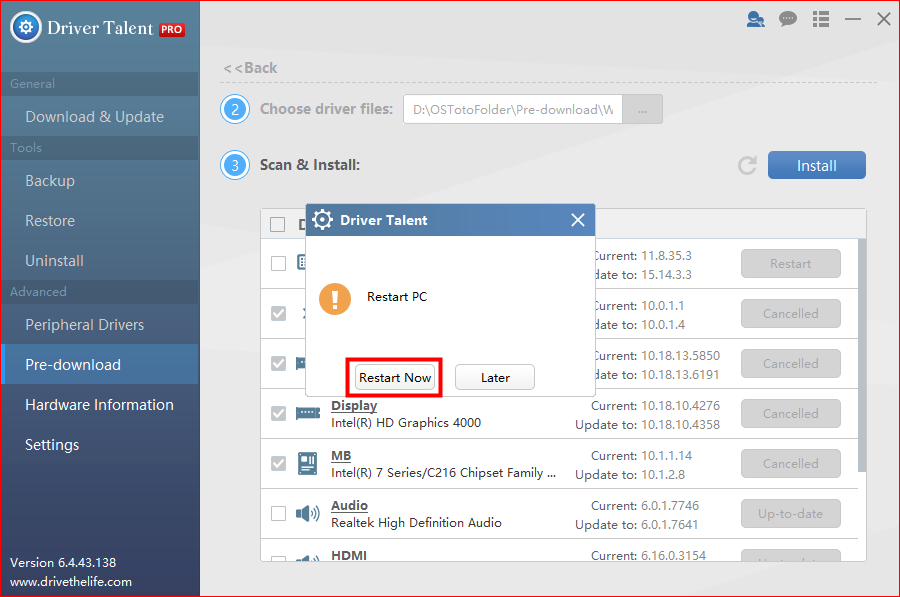Click 'Update to: 10.1.2.8' text
Image resolution: width=900 pixels, height=597 pixels.
pyautogui.click(x=630, y=475)
